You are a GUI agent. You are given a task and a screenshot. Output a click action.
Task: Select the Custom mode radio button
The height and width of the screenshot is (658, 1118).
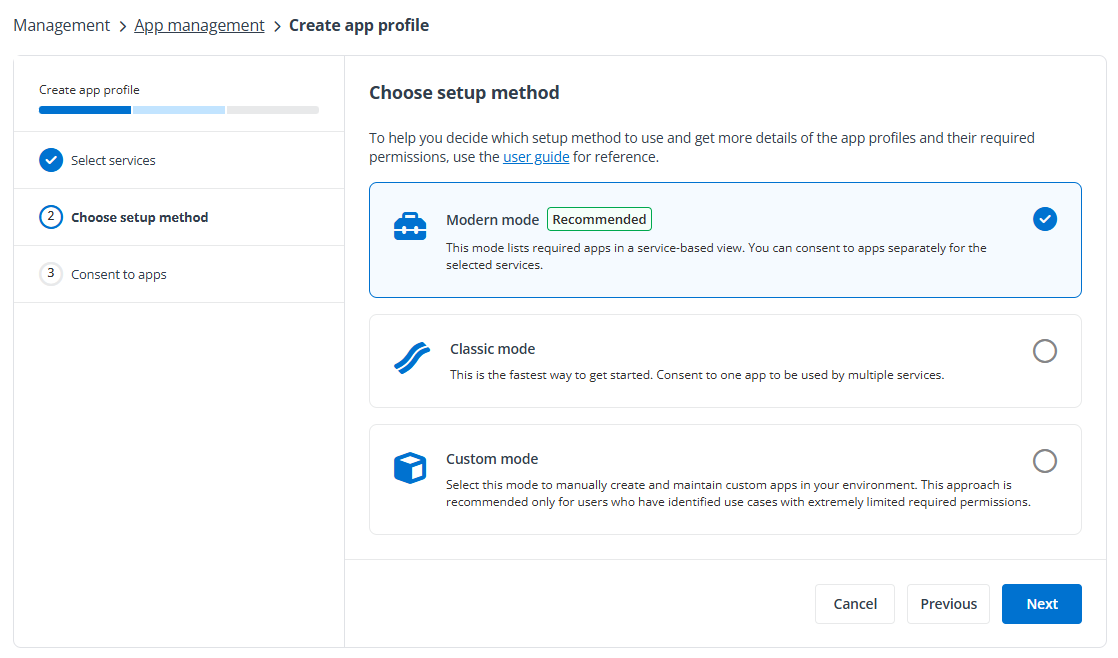coord(1044,461)
